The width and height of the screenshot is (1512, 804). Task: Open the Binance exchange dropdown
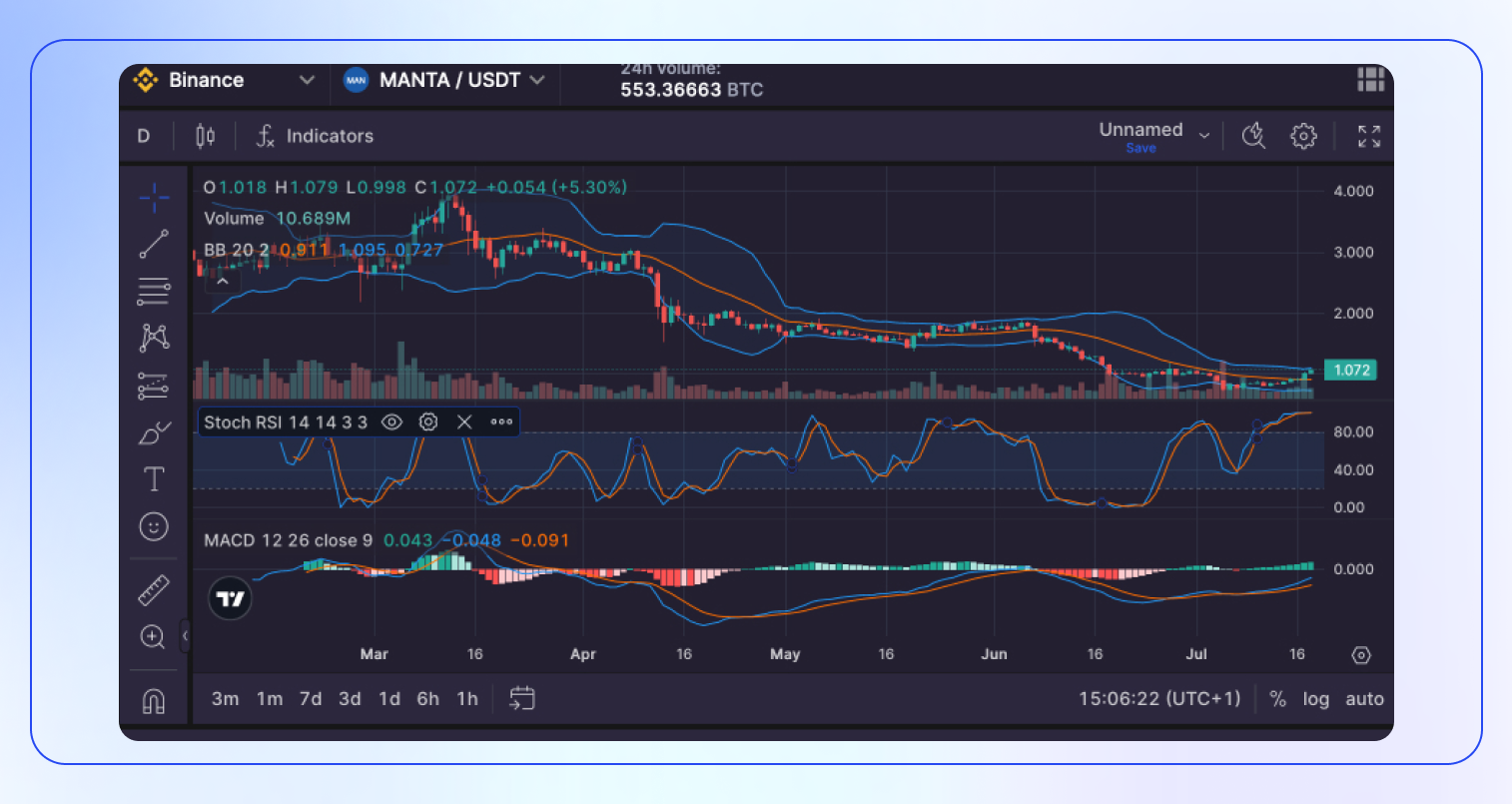coord(307,80)
